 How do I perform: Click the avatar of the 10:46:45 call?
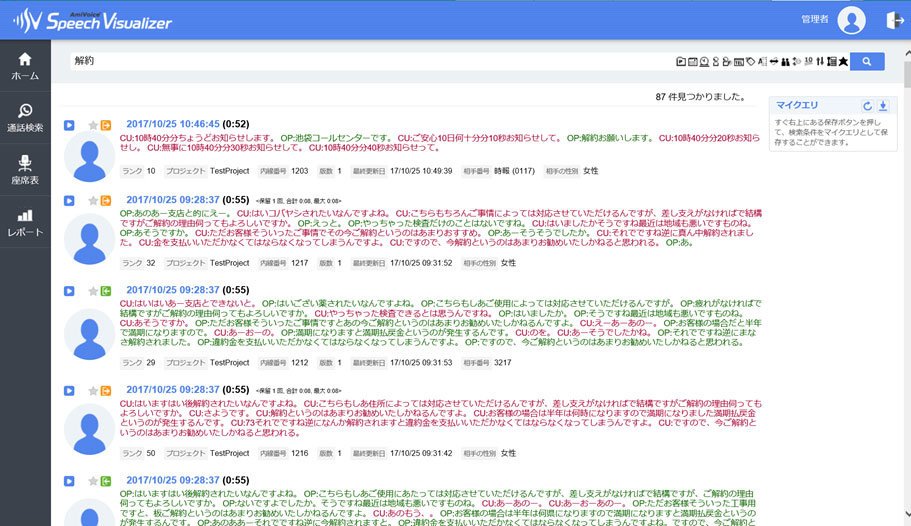tap(89, 157)
